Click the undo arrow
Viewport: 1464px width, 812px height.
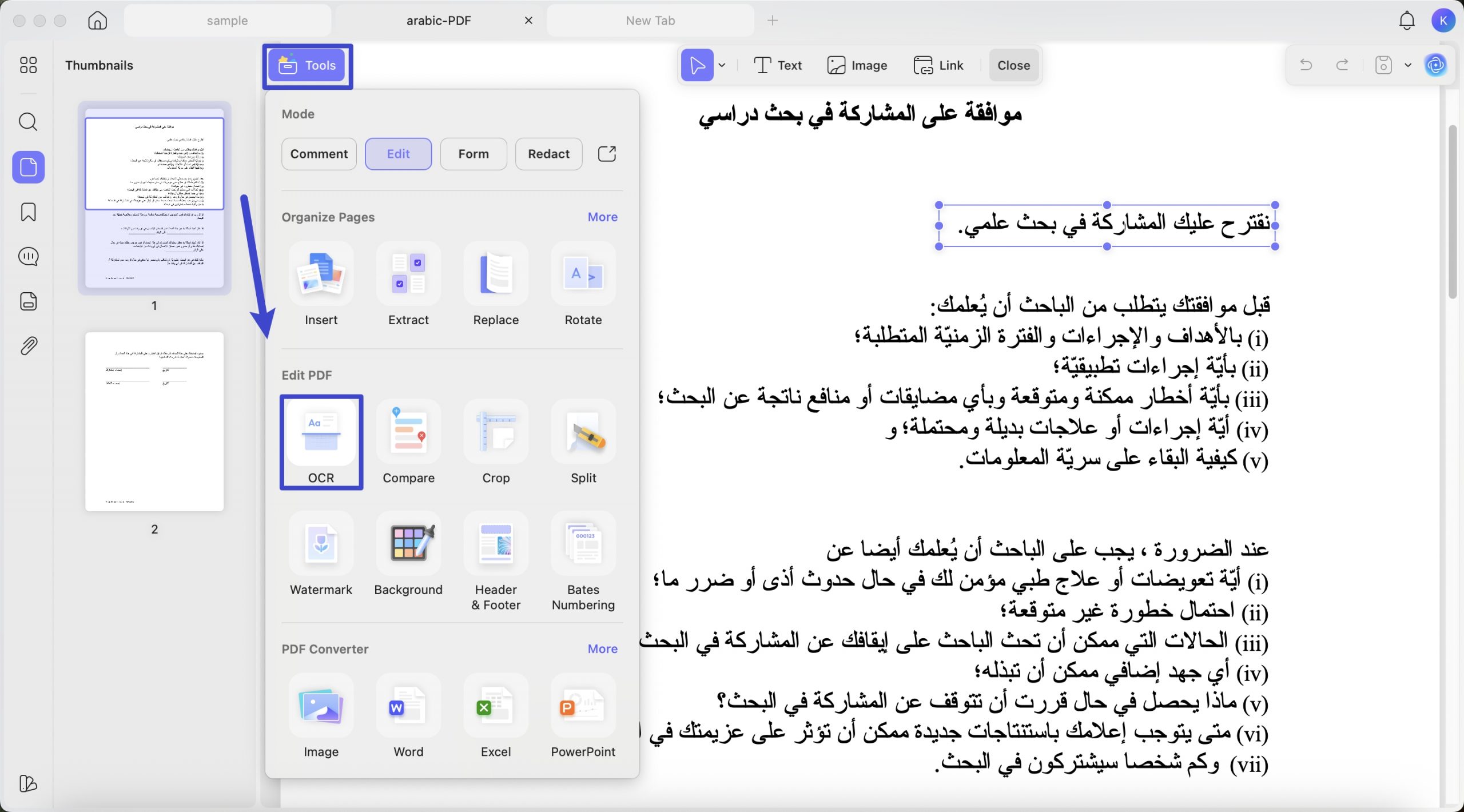1306,65
